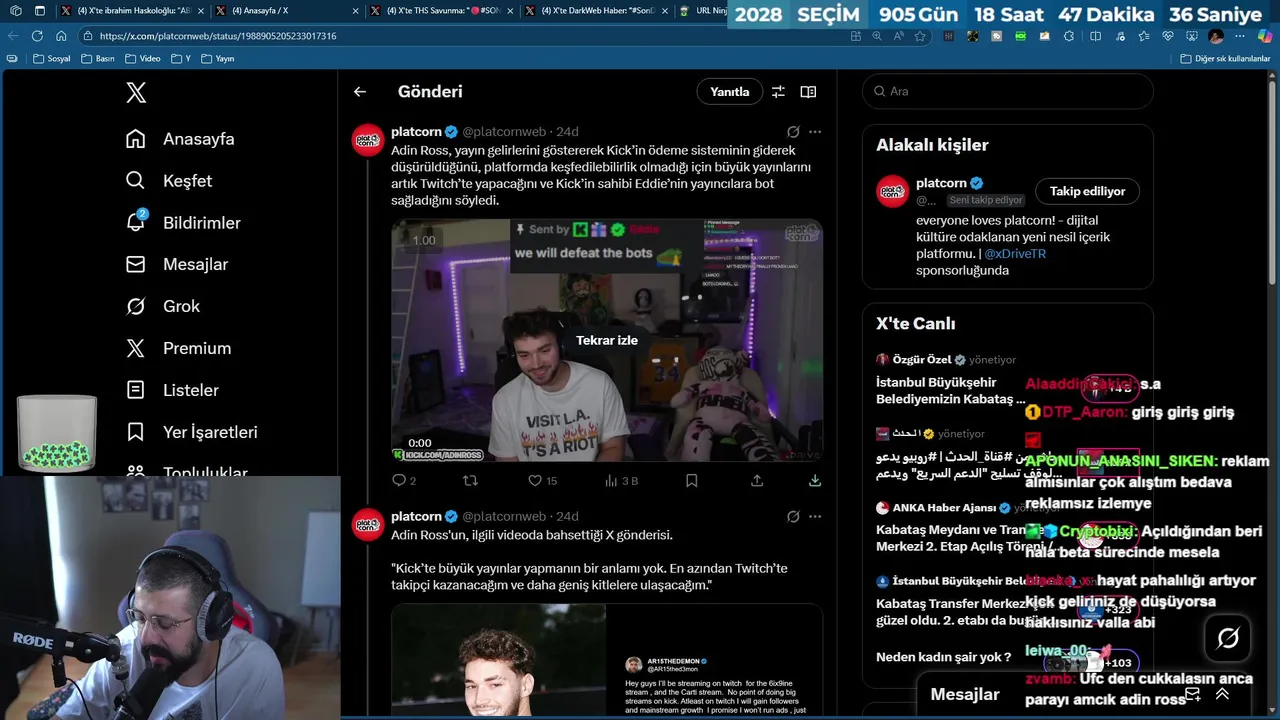
Task: Click the browser home button
Action: [x=61, y=36]
